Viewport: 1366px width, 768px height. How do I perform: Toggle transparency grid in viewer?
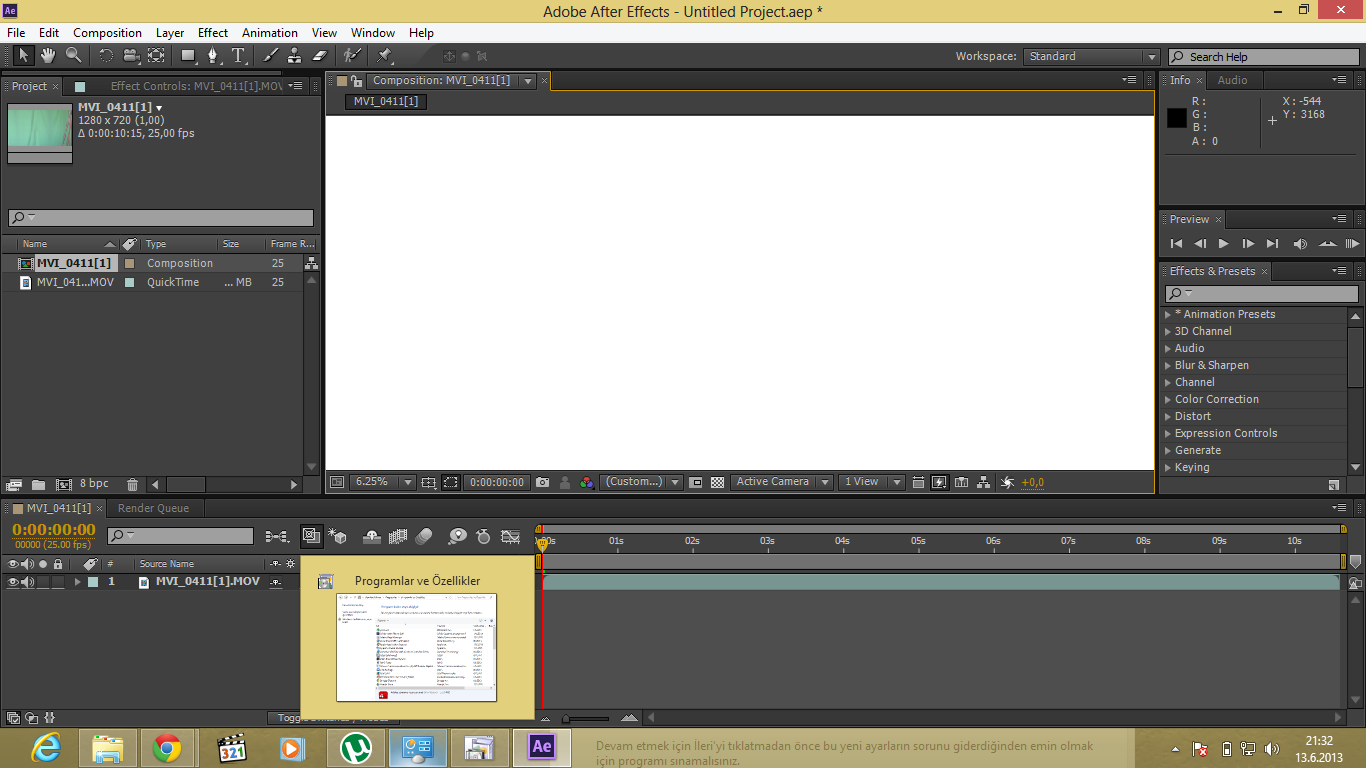[717, 482]
